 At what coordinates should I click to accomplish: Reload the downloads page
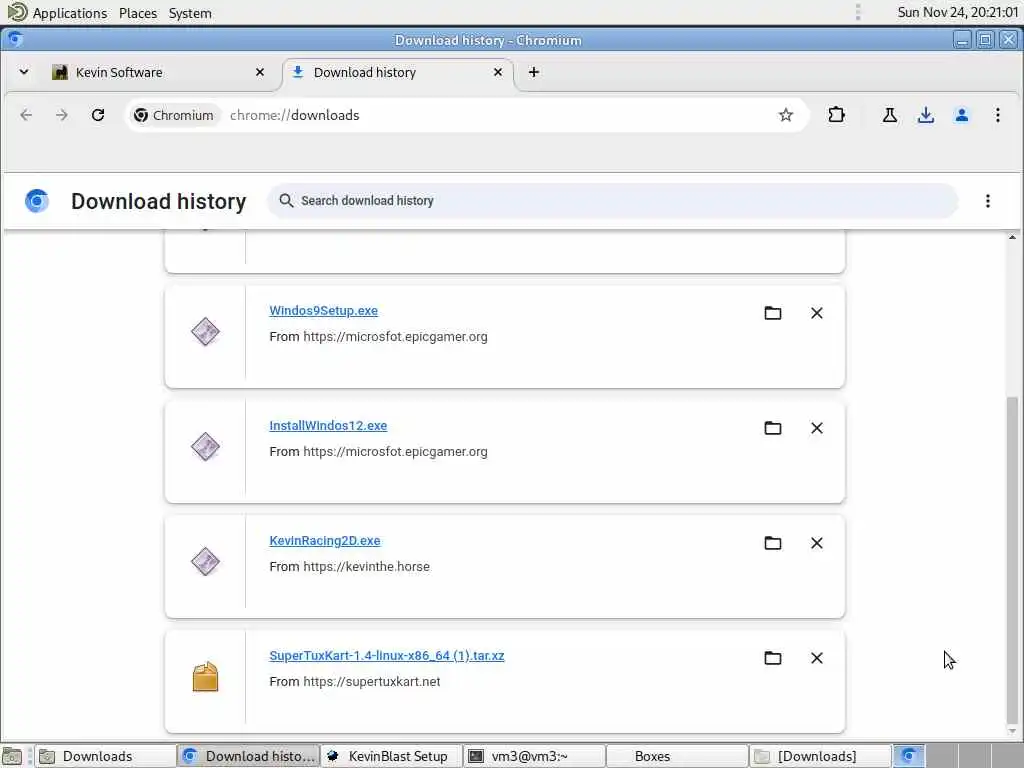coord(98,115)
